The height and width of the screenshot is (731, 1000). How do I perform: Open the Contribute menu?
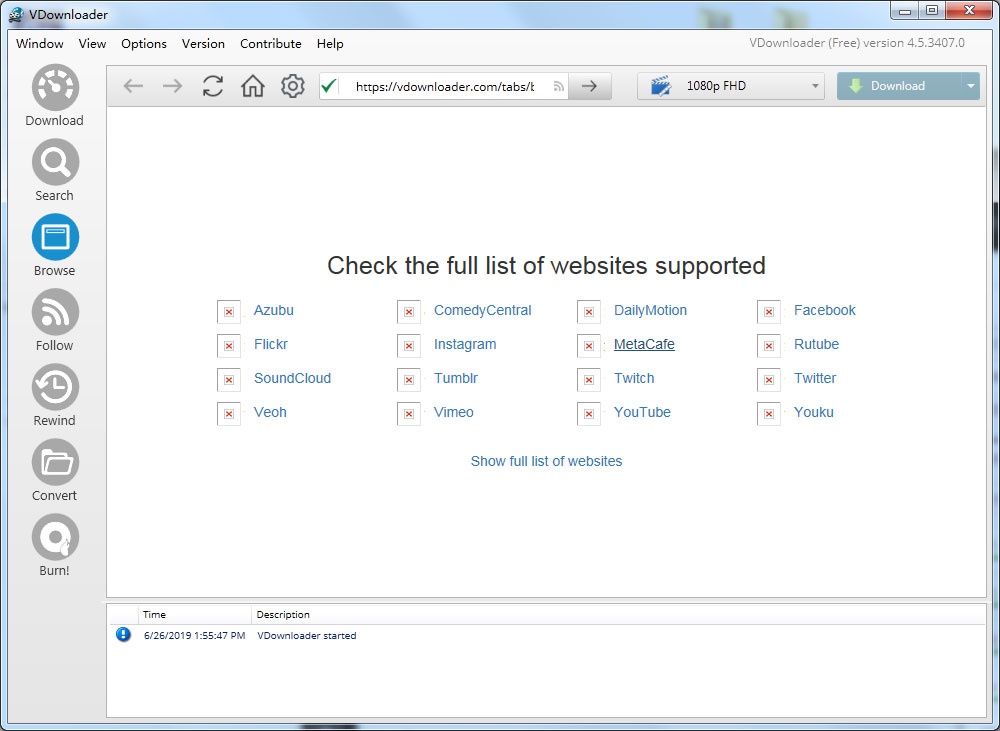pyautogui.click(x=270, y=43)
